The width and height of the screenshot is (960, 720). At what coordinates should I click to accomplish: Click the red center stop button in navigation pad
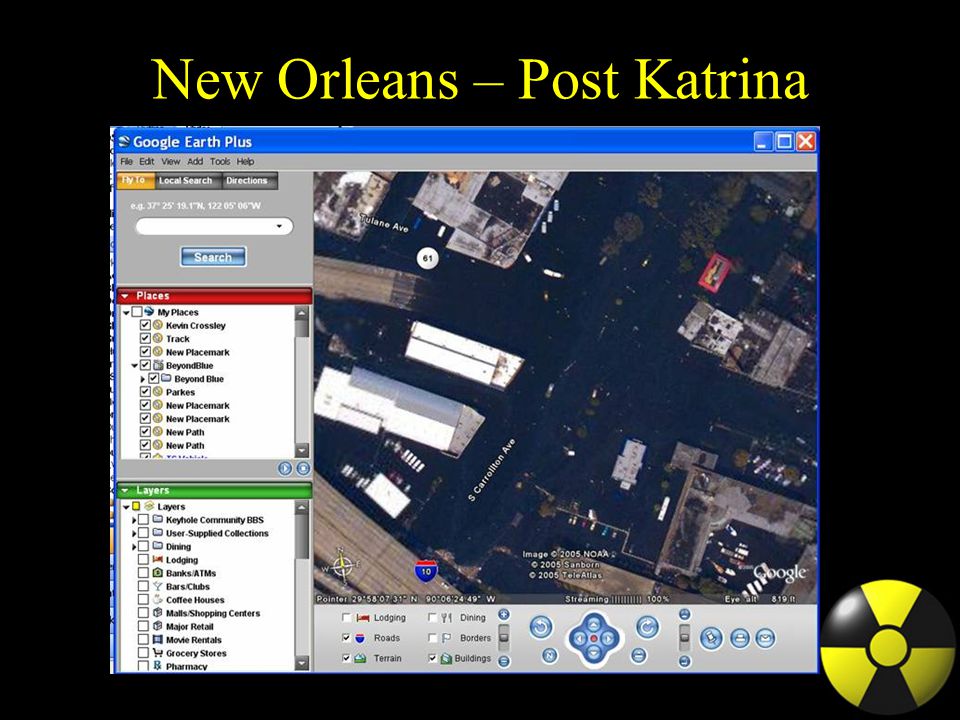(x=593, y=639)
